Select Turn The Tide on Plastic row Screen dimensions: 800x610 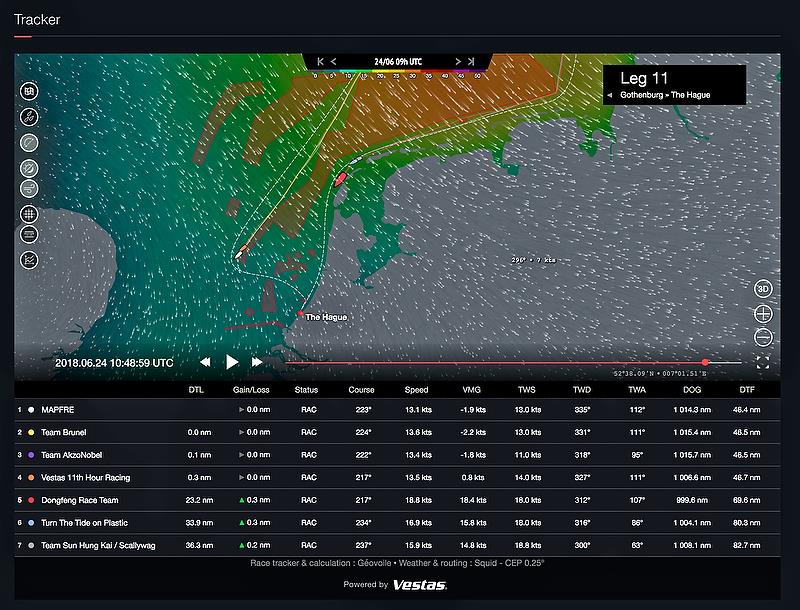pos(397,523)
